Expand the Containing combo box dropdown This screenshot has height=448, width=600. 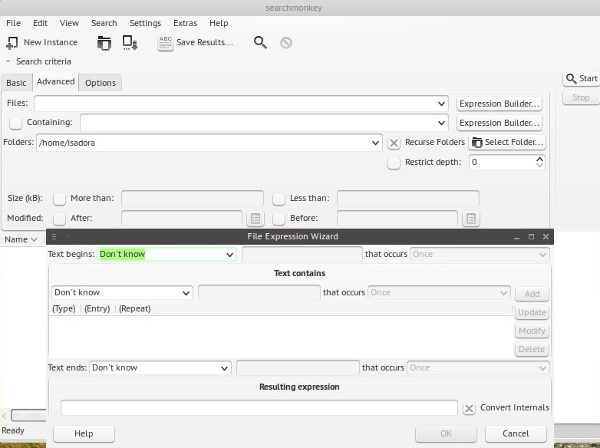[441, 123]
